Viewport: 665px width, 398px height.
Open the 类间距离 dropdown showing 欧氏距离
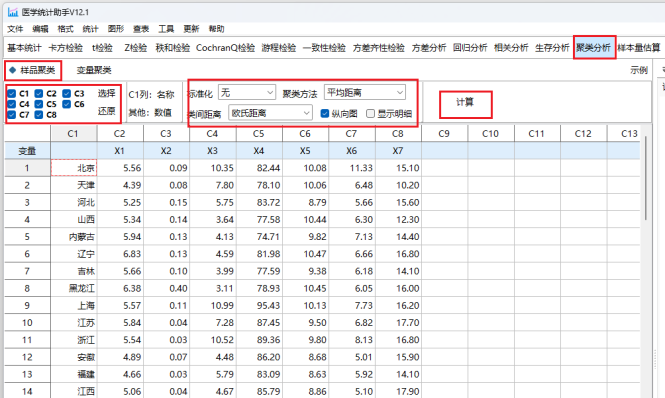point(270,113)
